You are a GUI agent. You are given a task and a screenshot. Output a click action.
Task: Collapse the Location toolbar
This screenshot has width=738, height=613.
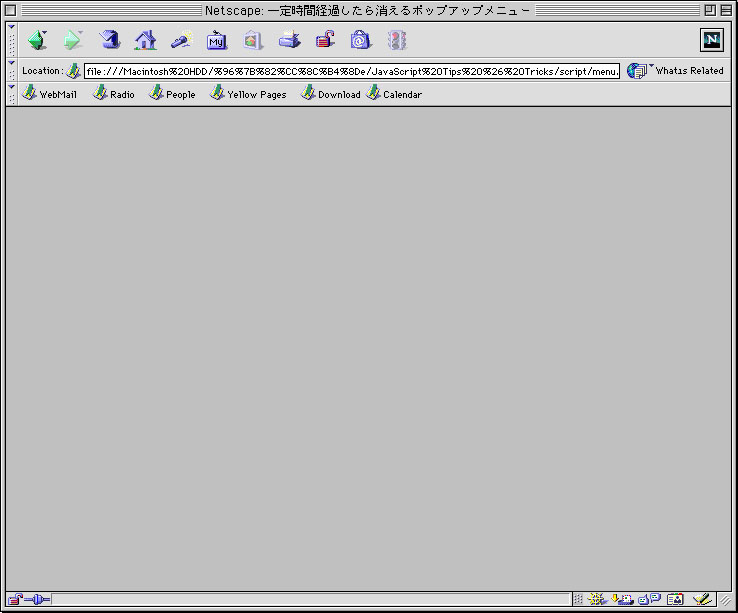(x=12, y=71)
